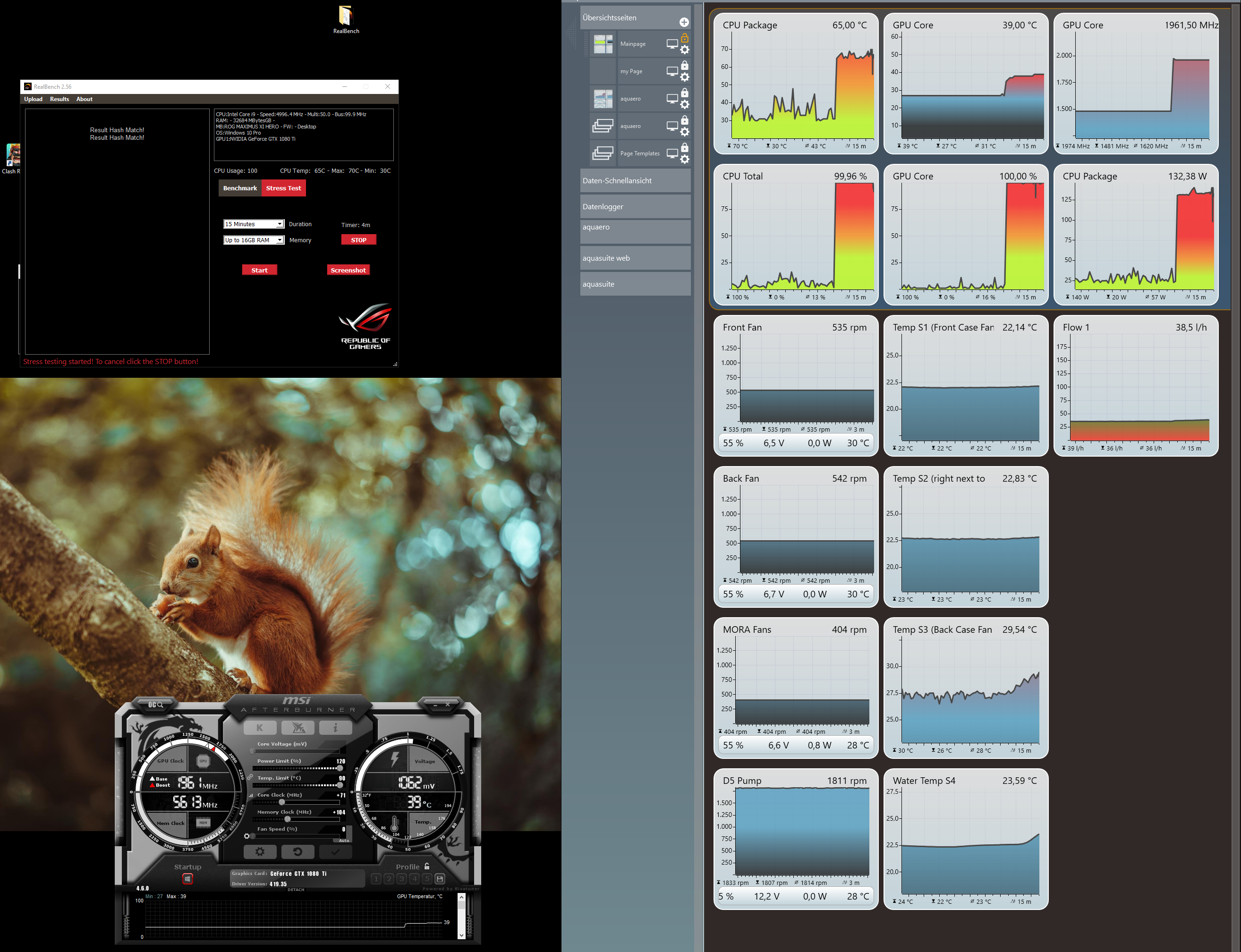Image resolution: width=1241 pixels, height=952 pixels.
Task: Open the Up to 16GB RAM dropdown
Action: click(253, 240)
